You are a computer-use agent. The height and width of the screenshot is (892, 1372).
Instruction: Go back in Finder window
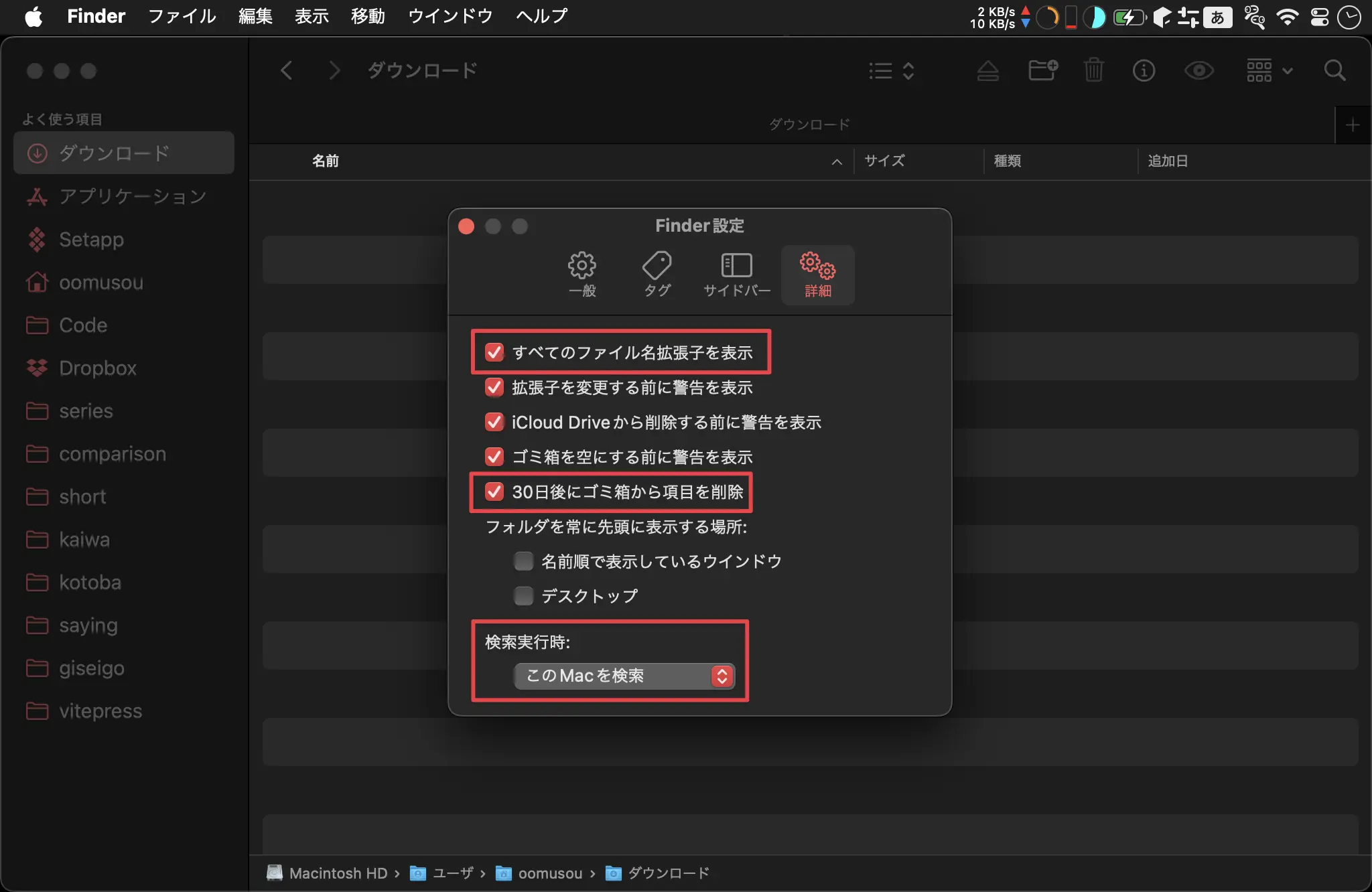pos(287,70)
